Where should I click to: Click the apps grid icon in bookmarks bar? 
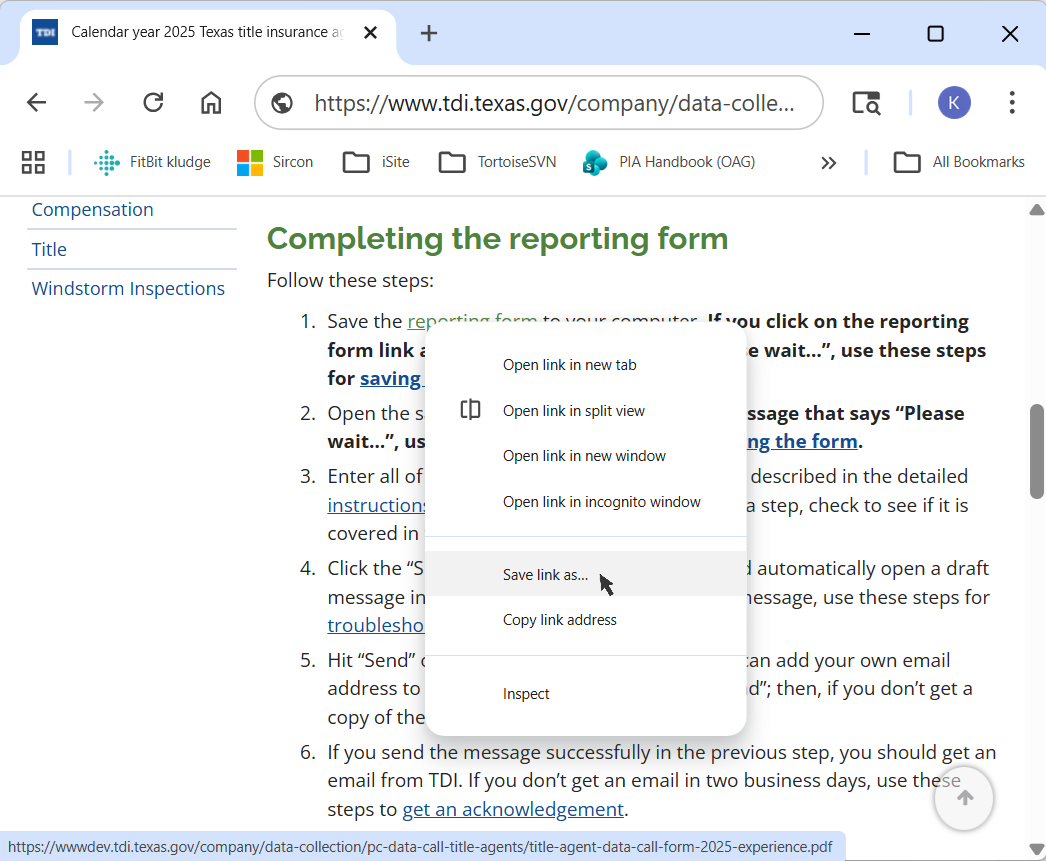pyautogui.click(x=33, y=162)
